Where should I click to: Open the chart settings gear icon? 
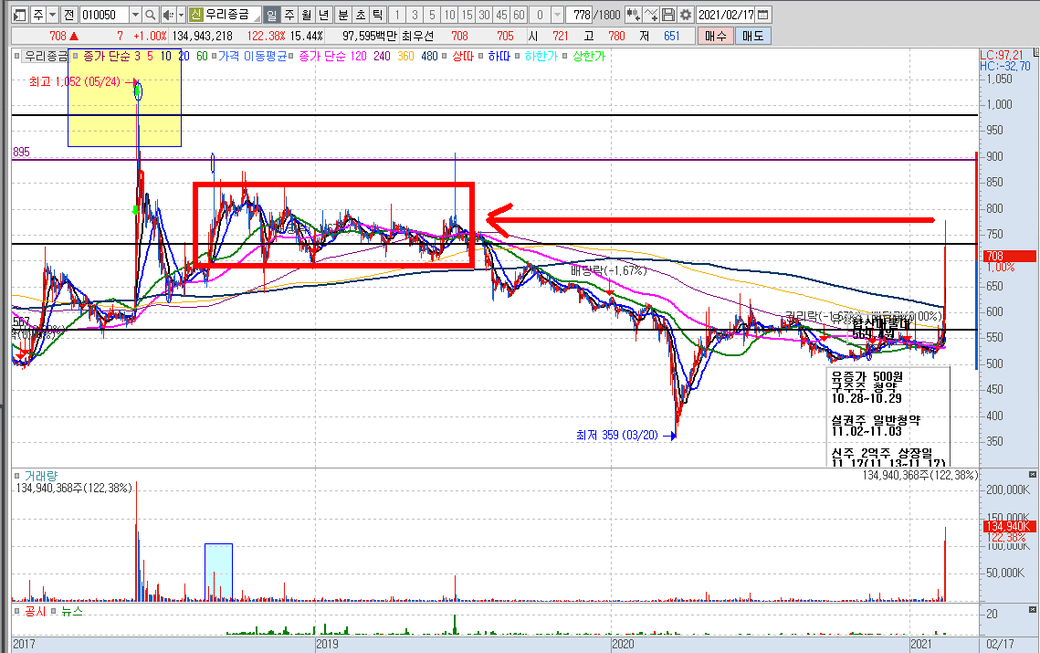point(684,15)
